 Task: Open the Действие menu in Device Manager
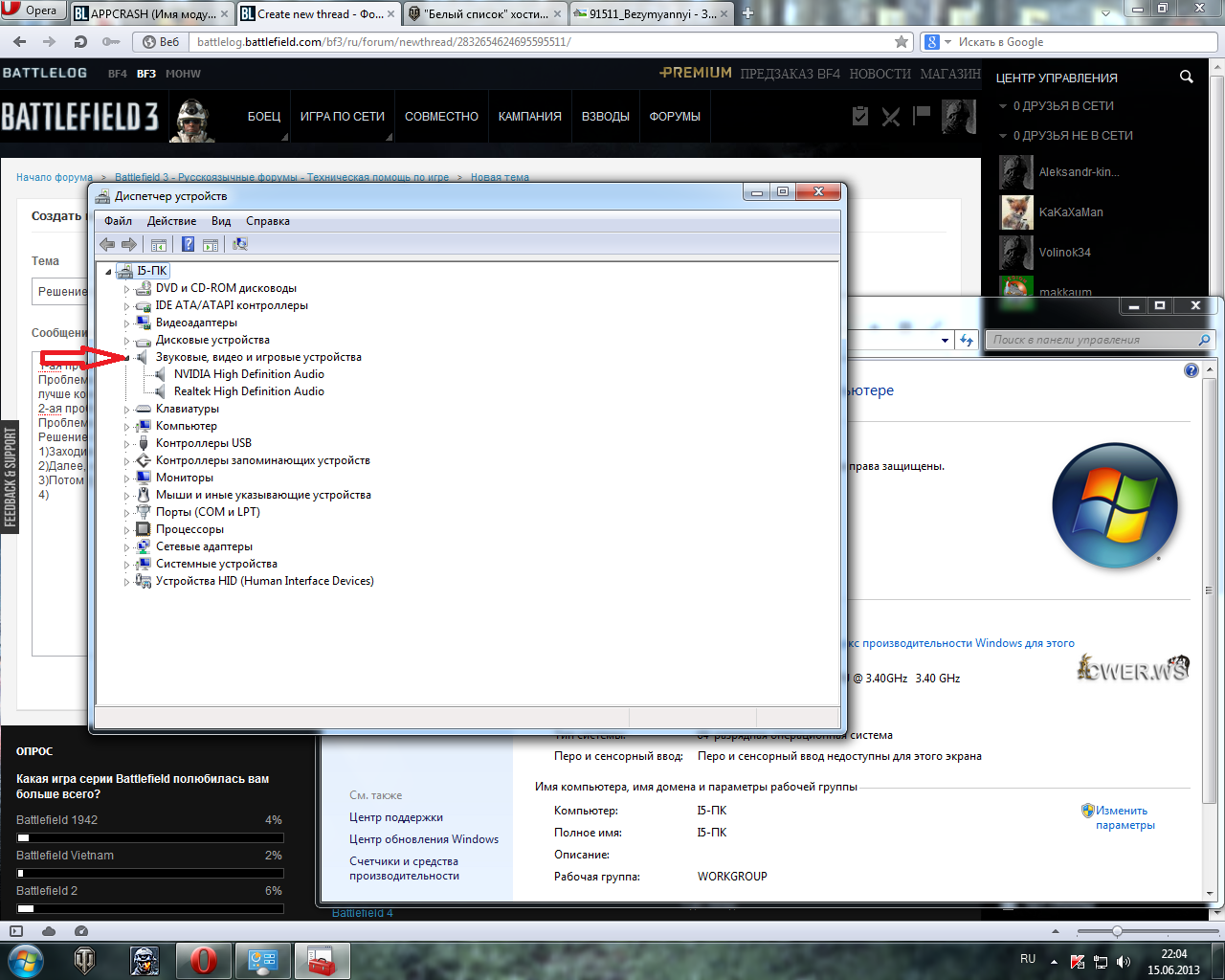[171, 221]
